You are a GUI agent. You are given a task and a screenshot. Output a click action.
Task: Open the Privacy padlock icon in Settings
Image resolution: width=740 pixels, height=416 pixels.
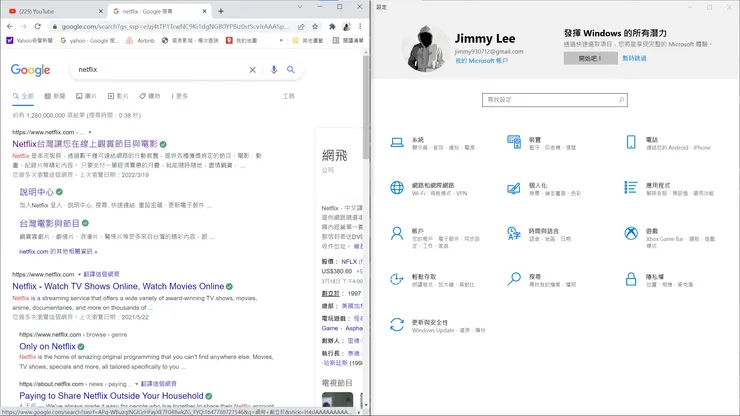pos(631,279)
